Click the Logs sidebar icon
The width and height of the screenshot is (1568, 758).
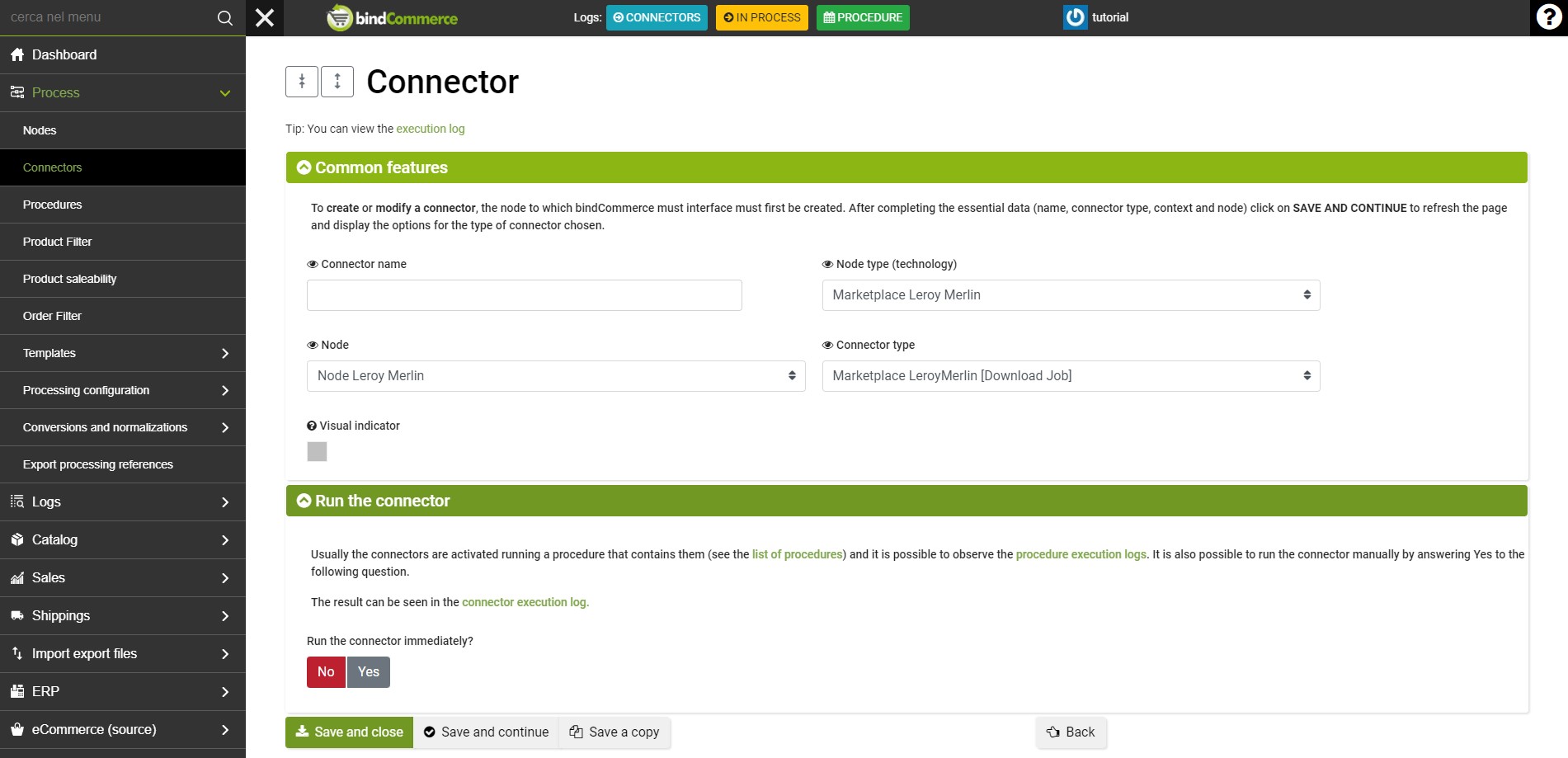coord(17,501)
